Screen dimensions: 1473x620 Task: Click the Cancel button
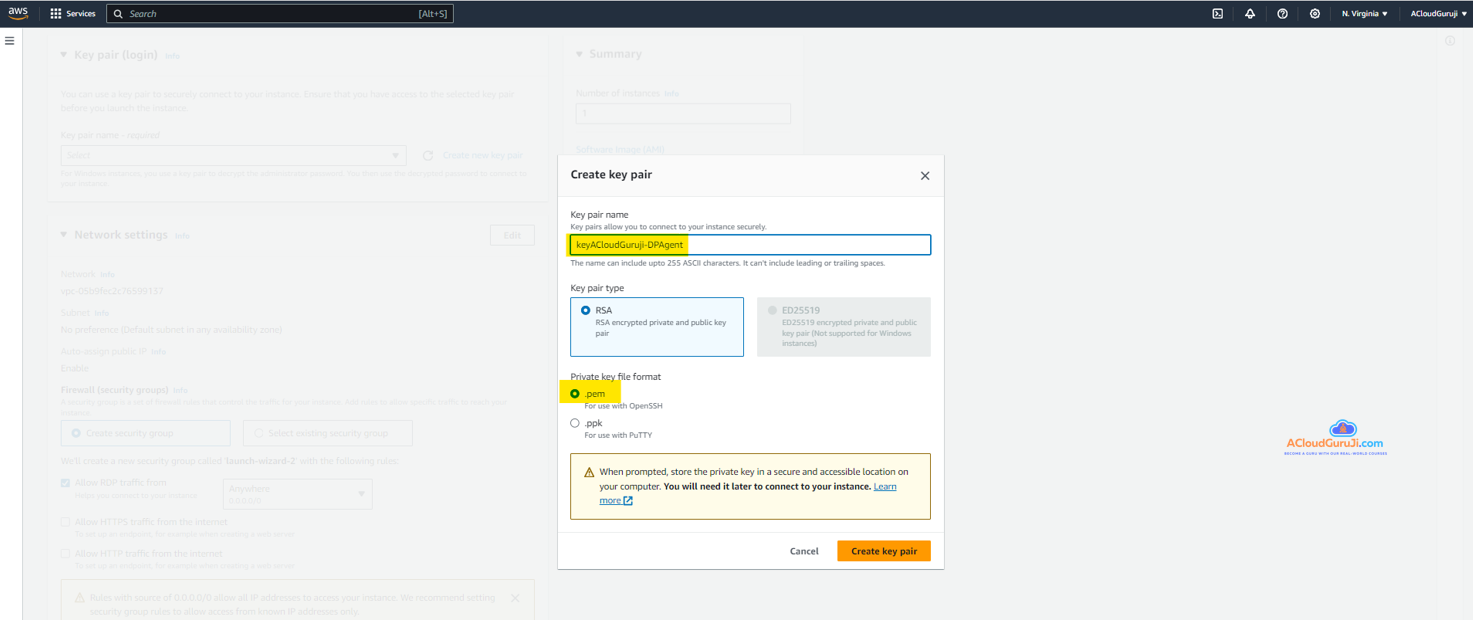click(x=804, y=551)
